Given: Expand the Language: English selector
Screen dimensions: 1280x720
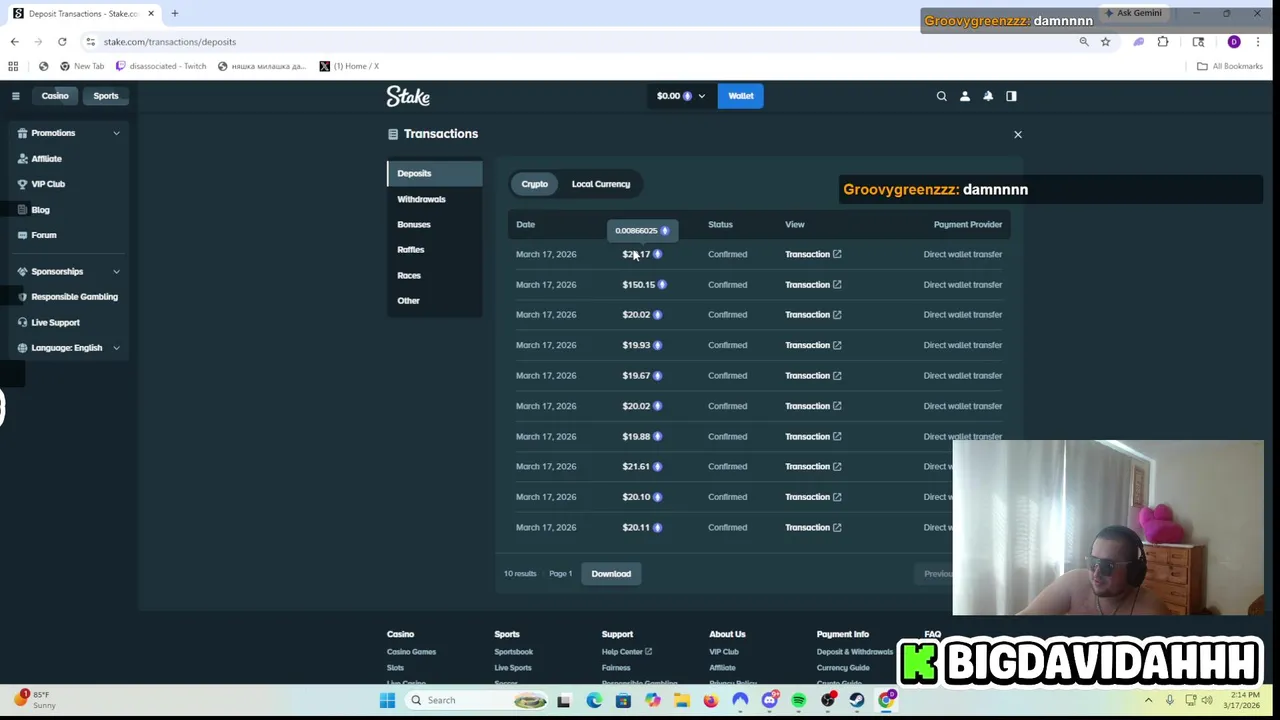Looking at the screenshot, I should pyautogui.click(x=68, y=348).
